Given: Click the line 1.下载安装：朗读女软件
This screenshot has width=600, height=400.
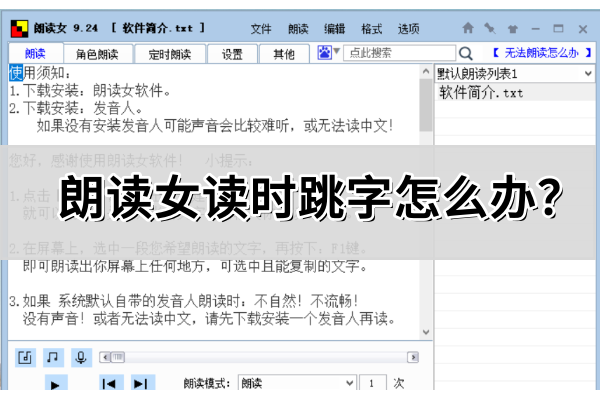Looking at the screenshot, I should pyautogui.click(x=90, y=91).
